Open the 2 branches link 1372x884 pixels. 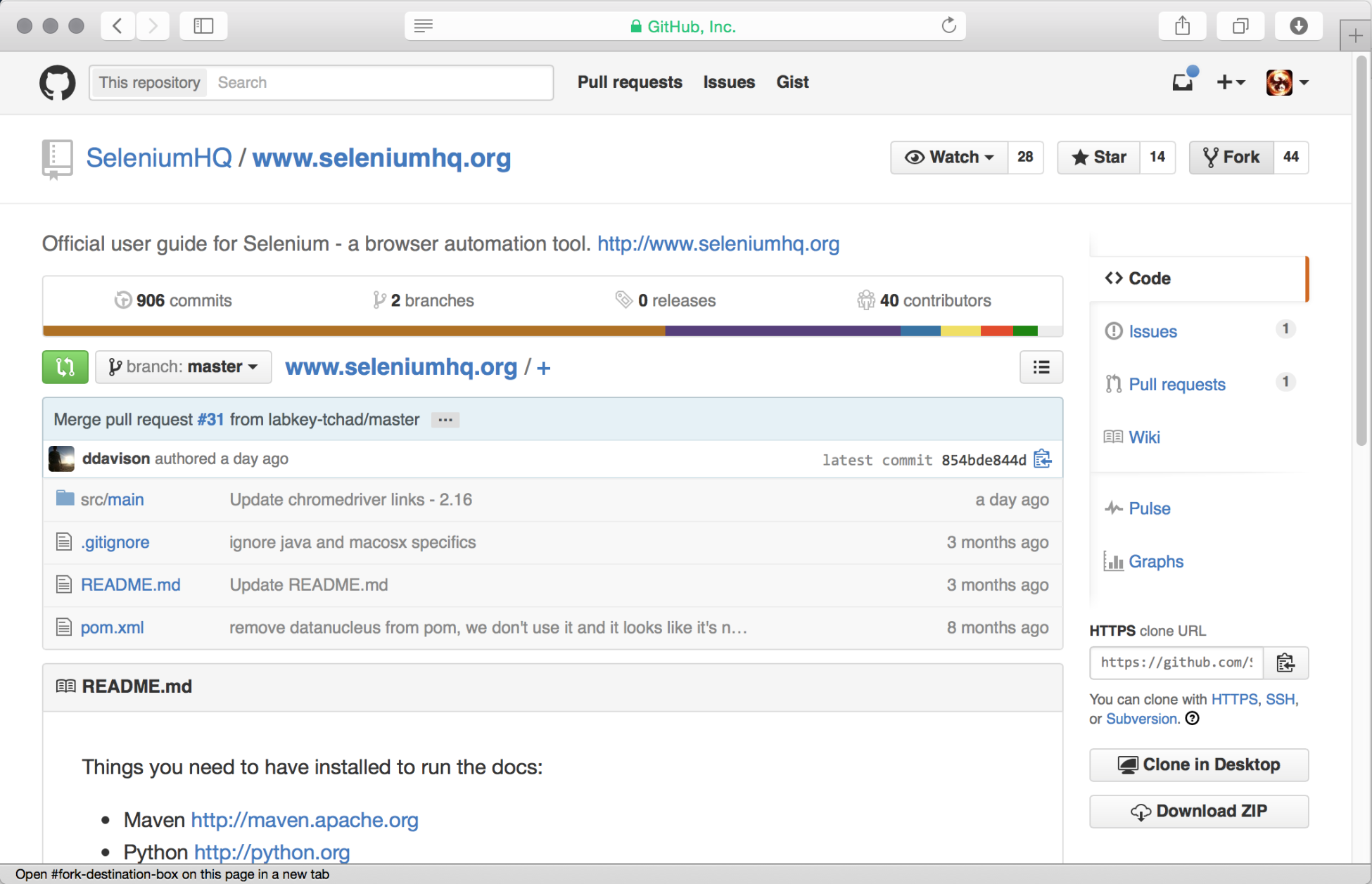pyautogui.click(x=424, y=300)
